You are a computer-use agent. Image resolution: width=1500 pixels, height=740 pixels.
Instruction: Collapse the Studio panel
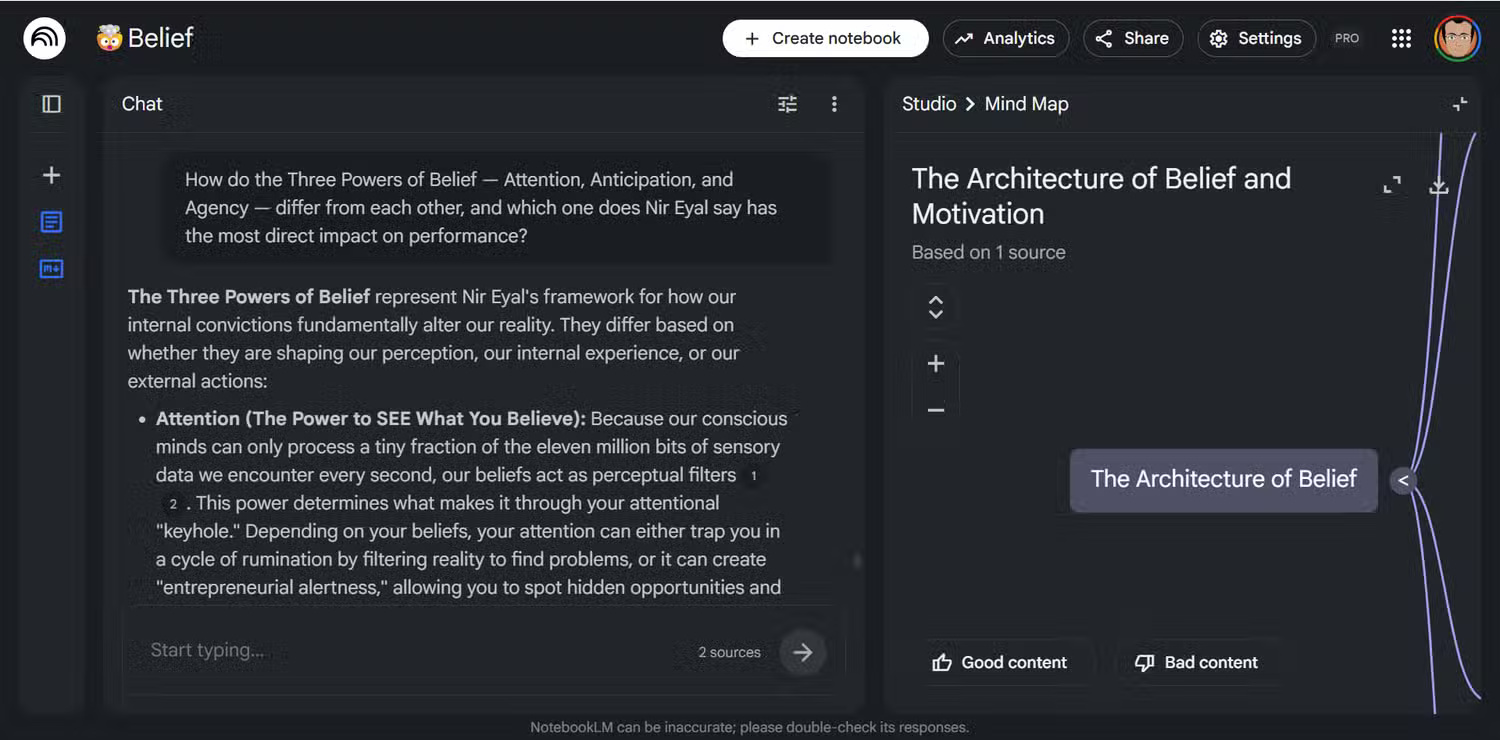[1460, 104]
